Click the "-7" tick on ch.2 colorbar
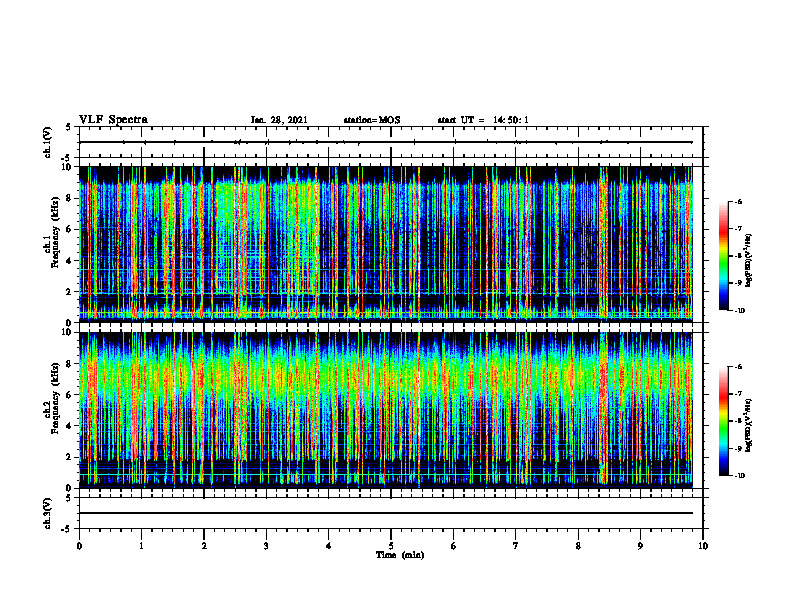The height and width of the screenshot is (612, 792). click(x=738, y=394)
